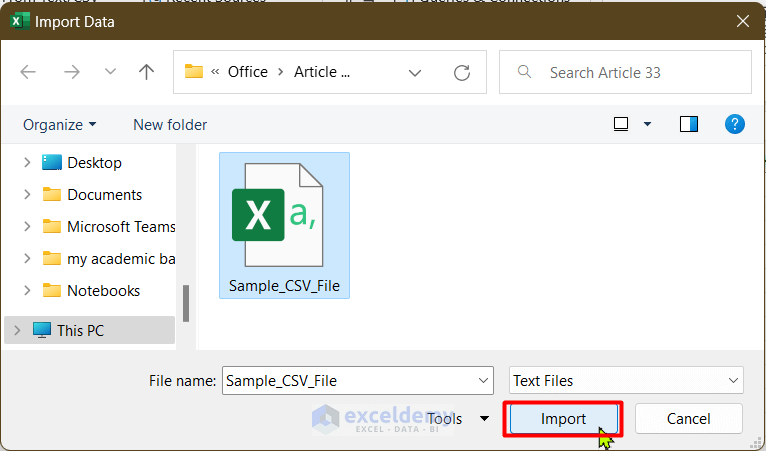Click the change view layout icon
The height and width of the screenshot is (451, 766).
point(621,124)
